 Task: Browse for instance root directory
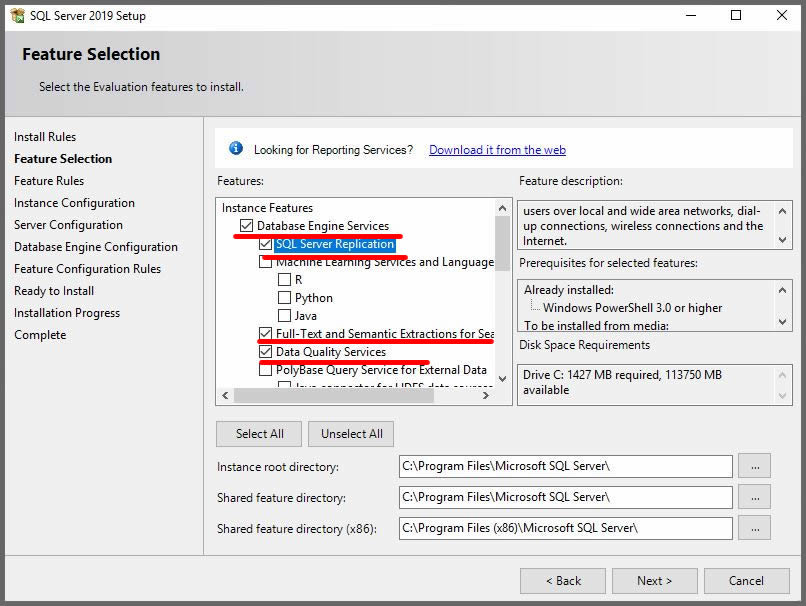(754, 466)
